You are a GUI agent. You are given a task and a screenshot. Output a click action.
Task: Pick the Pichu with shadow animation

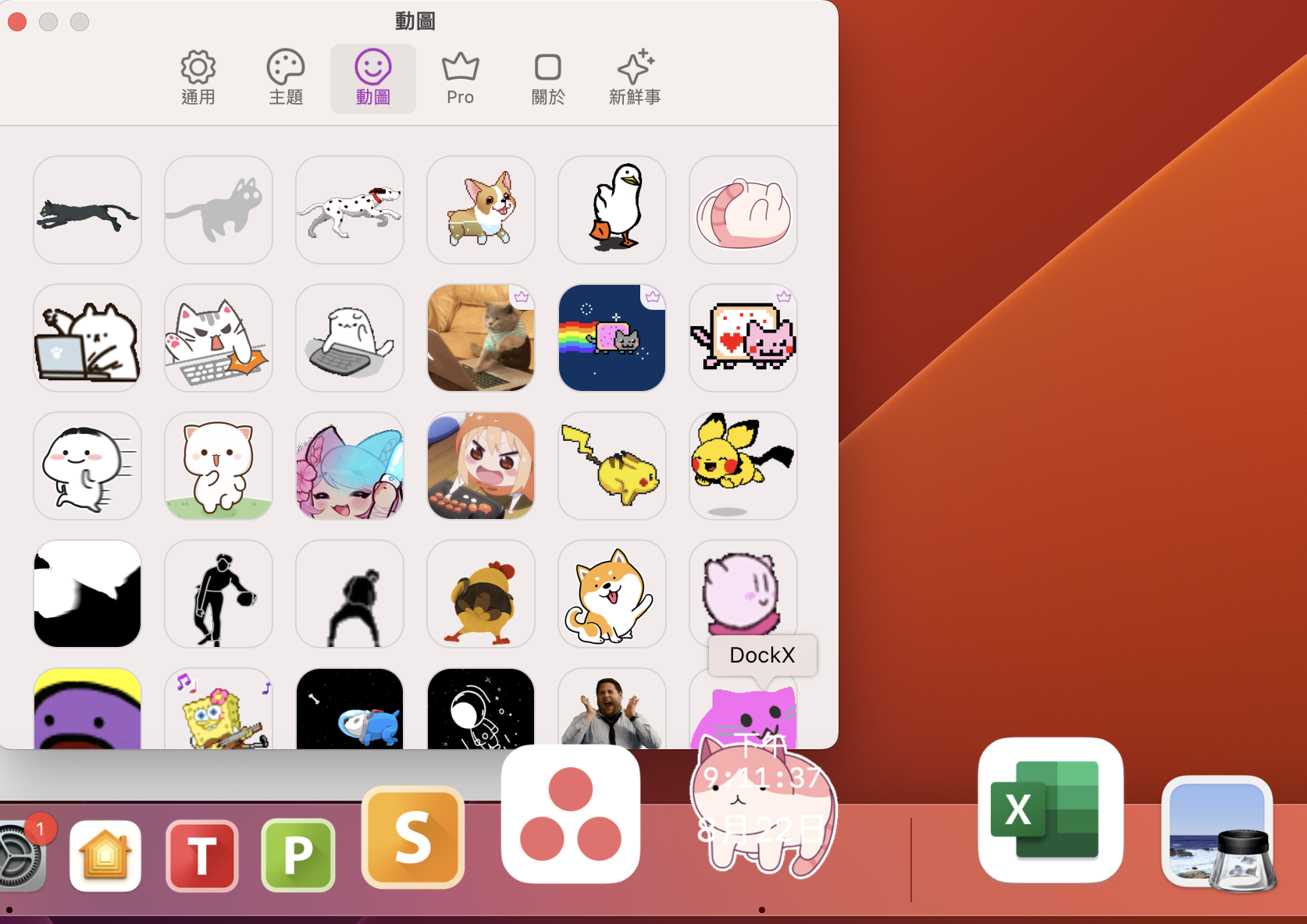(x=743, y=466)
